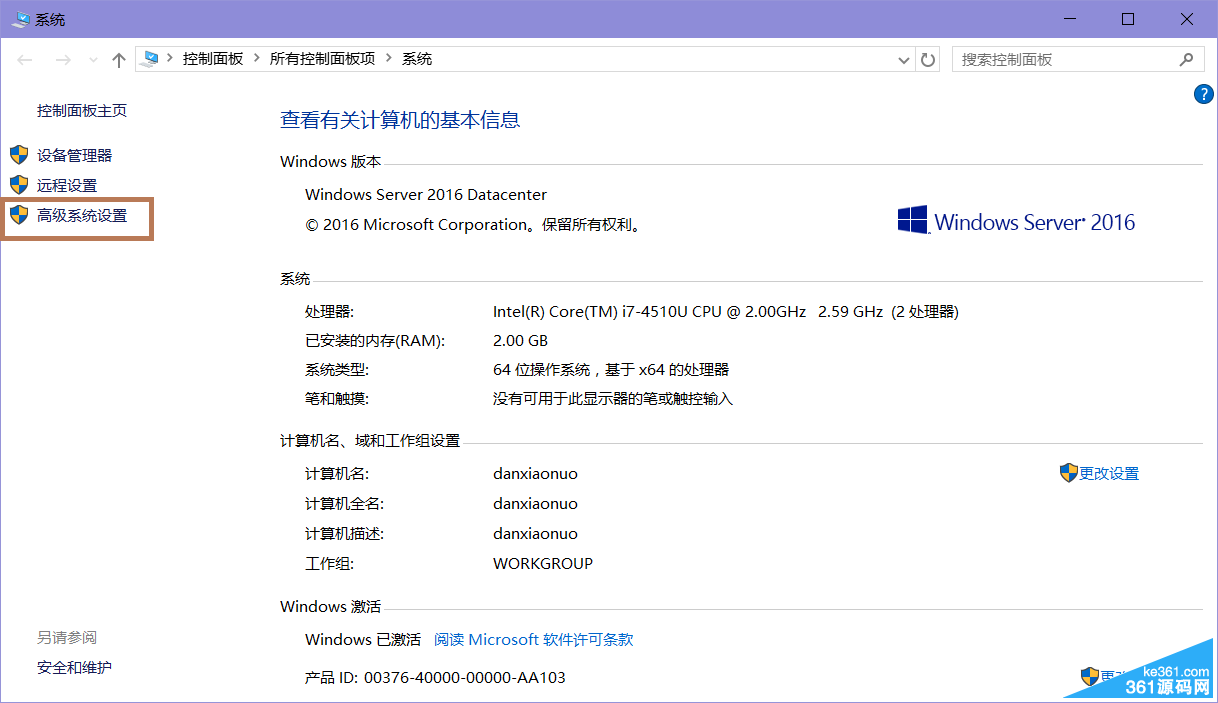Select the 系统 breadcrumb in address bar
The image size is (1218, 703).
[417, 59]
